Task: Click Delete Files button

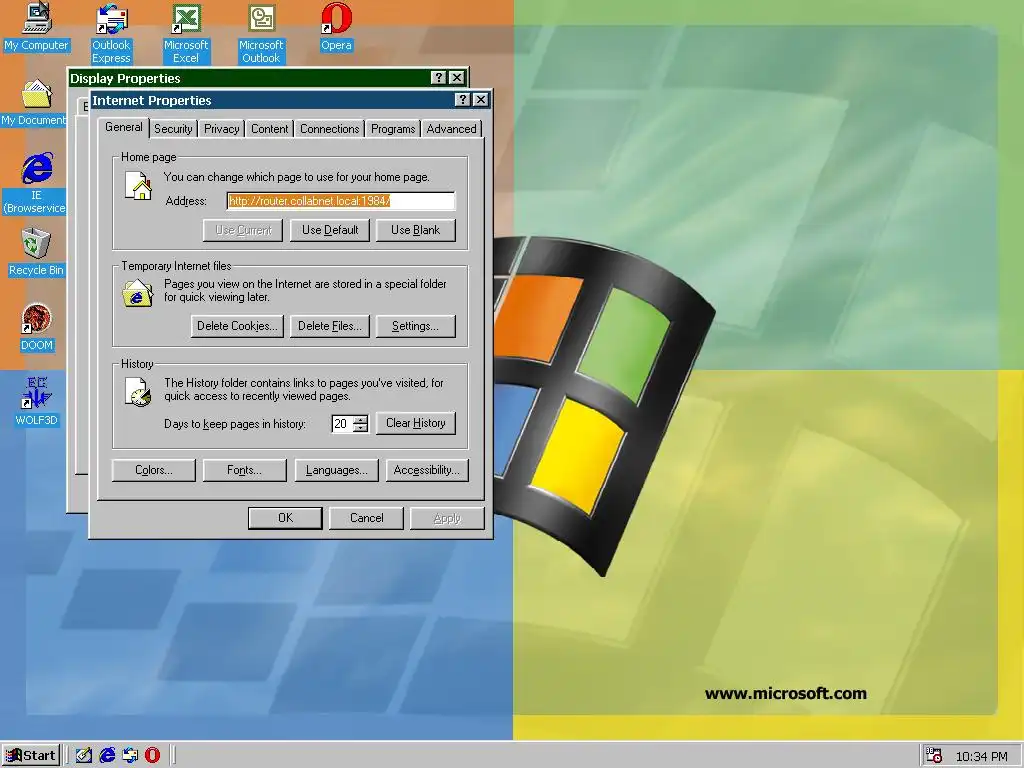Action: [330, 326]
